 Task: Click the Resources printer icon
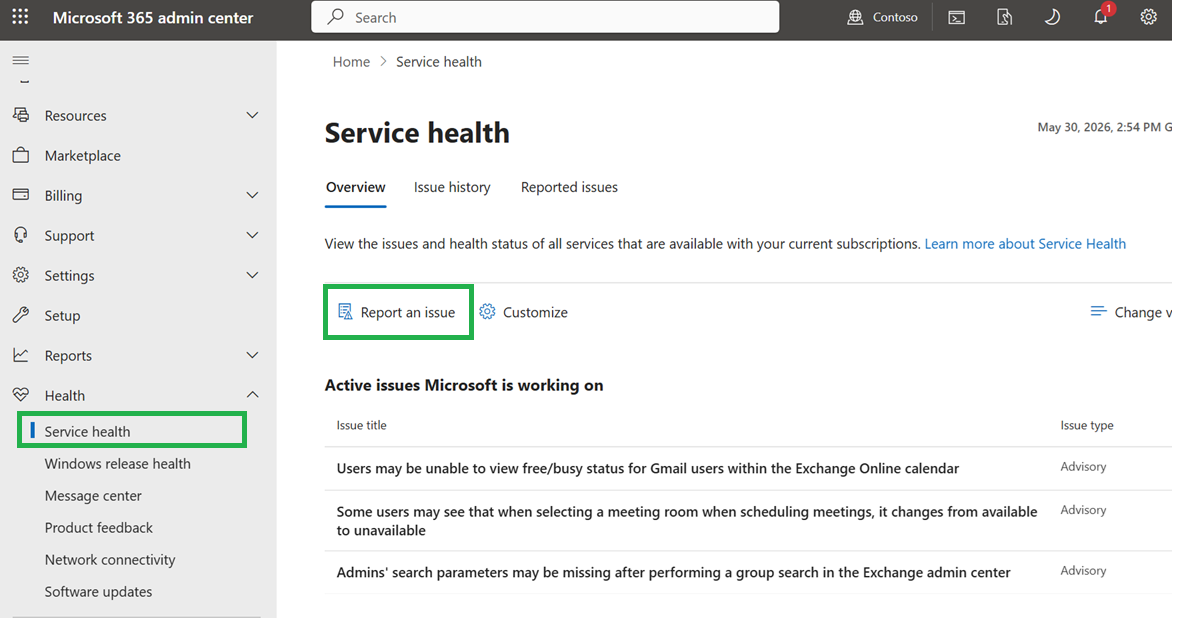point(21,115)
